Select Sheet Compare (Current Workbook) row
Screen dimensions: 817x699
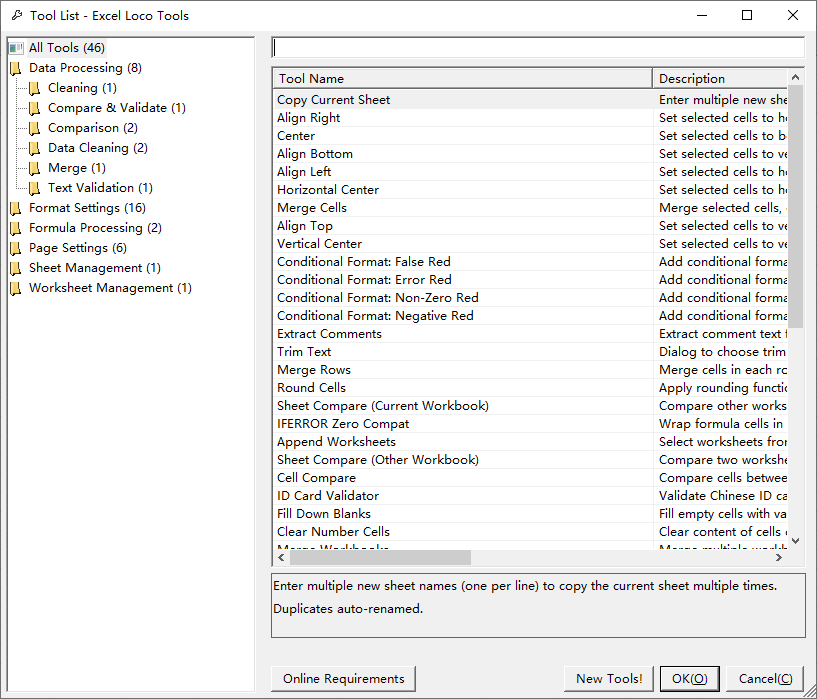[530, 406]
